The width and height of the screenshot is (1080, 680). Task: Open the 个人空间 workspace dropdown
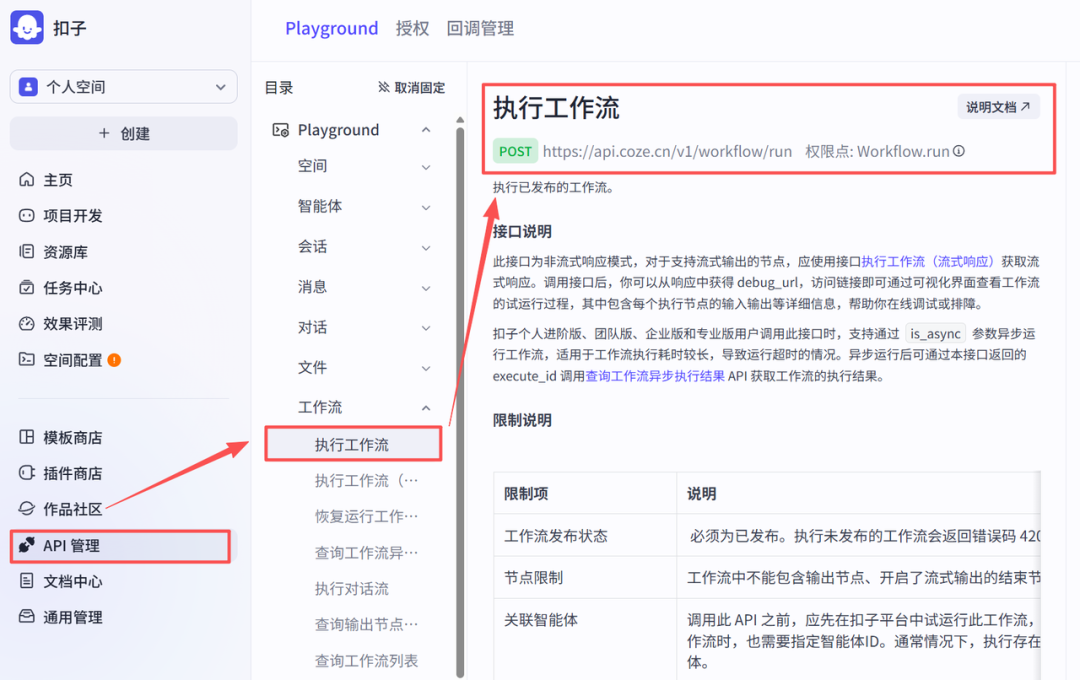point(123,87)
